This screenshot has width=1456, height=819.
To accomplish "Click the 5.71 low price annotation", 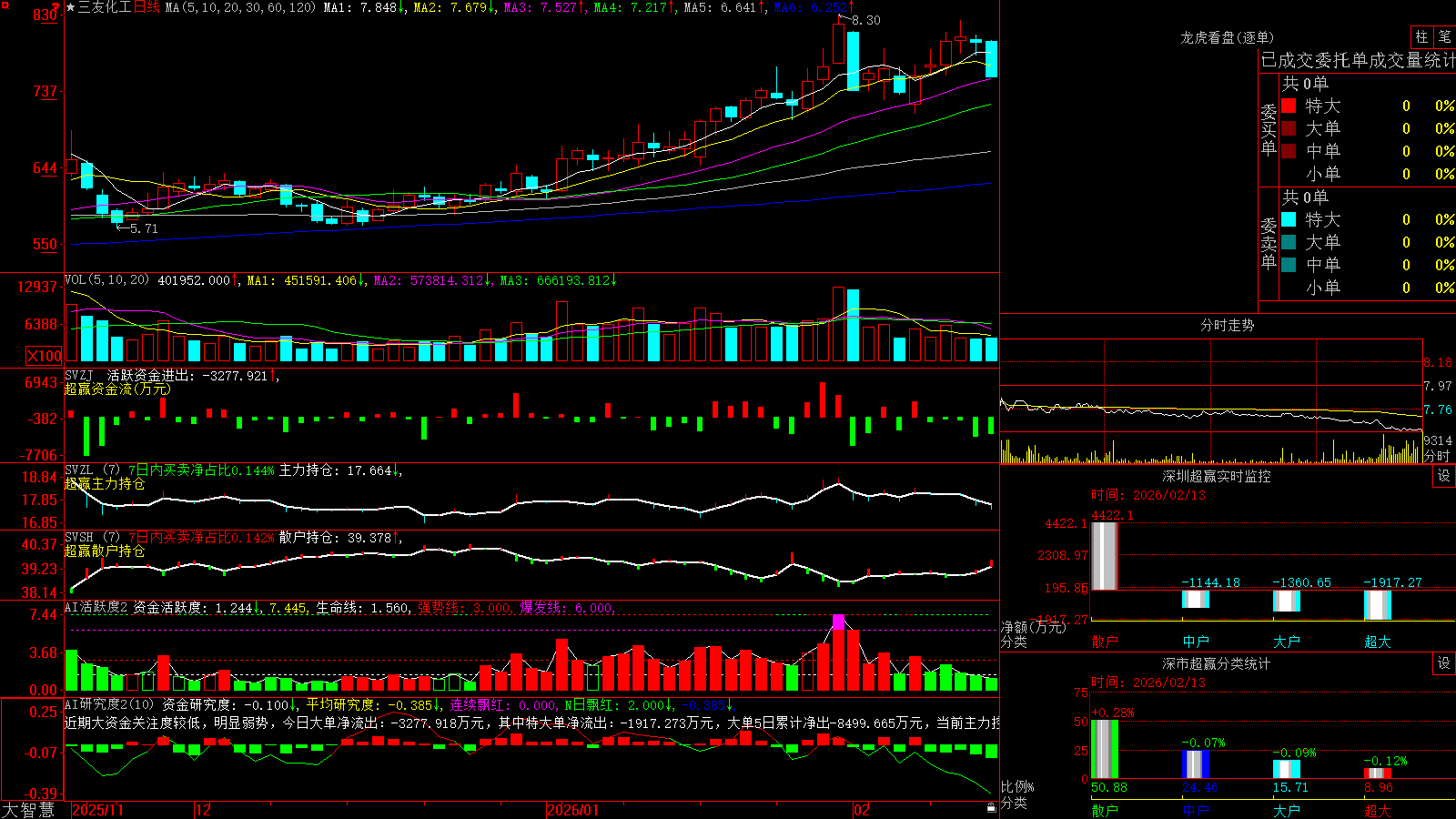I will click(x=144, y=228).
